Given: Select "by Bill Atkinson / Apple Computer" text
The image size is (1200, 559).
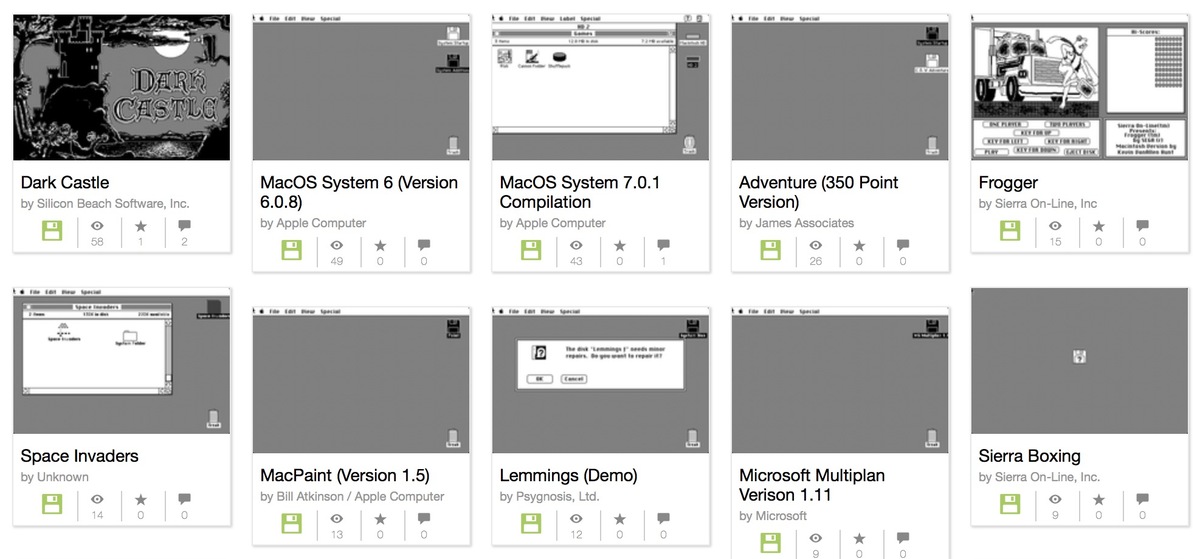Looking at the screenshot, I should coord(352,496).
